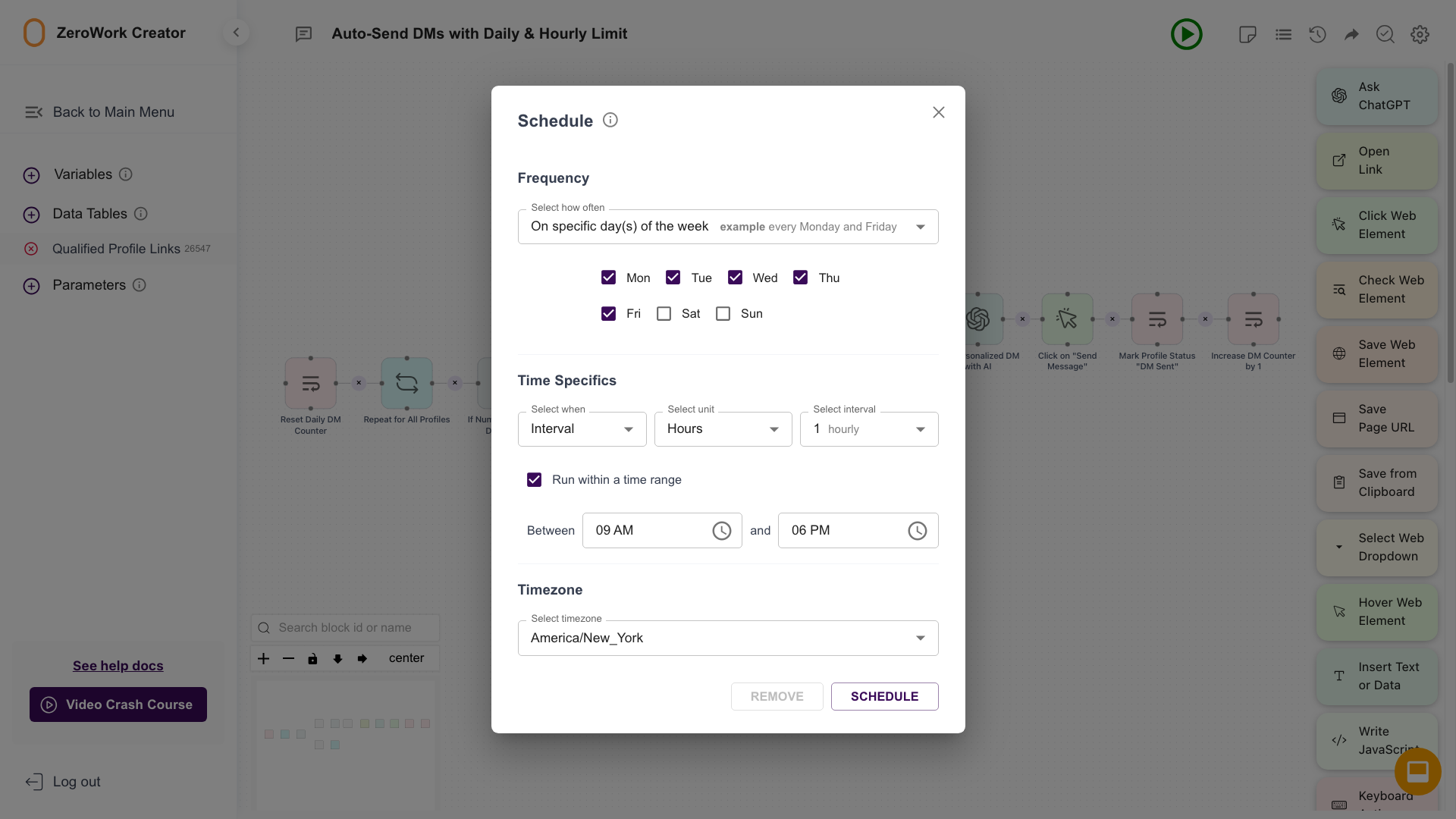The width and height of the screenshot is (1456, 819).
Task: Click the SCHEDULE button to confirm
Action: click(884, 696)
